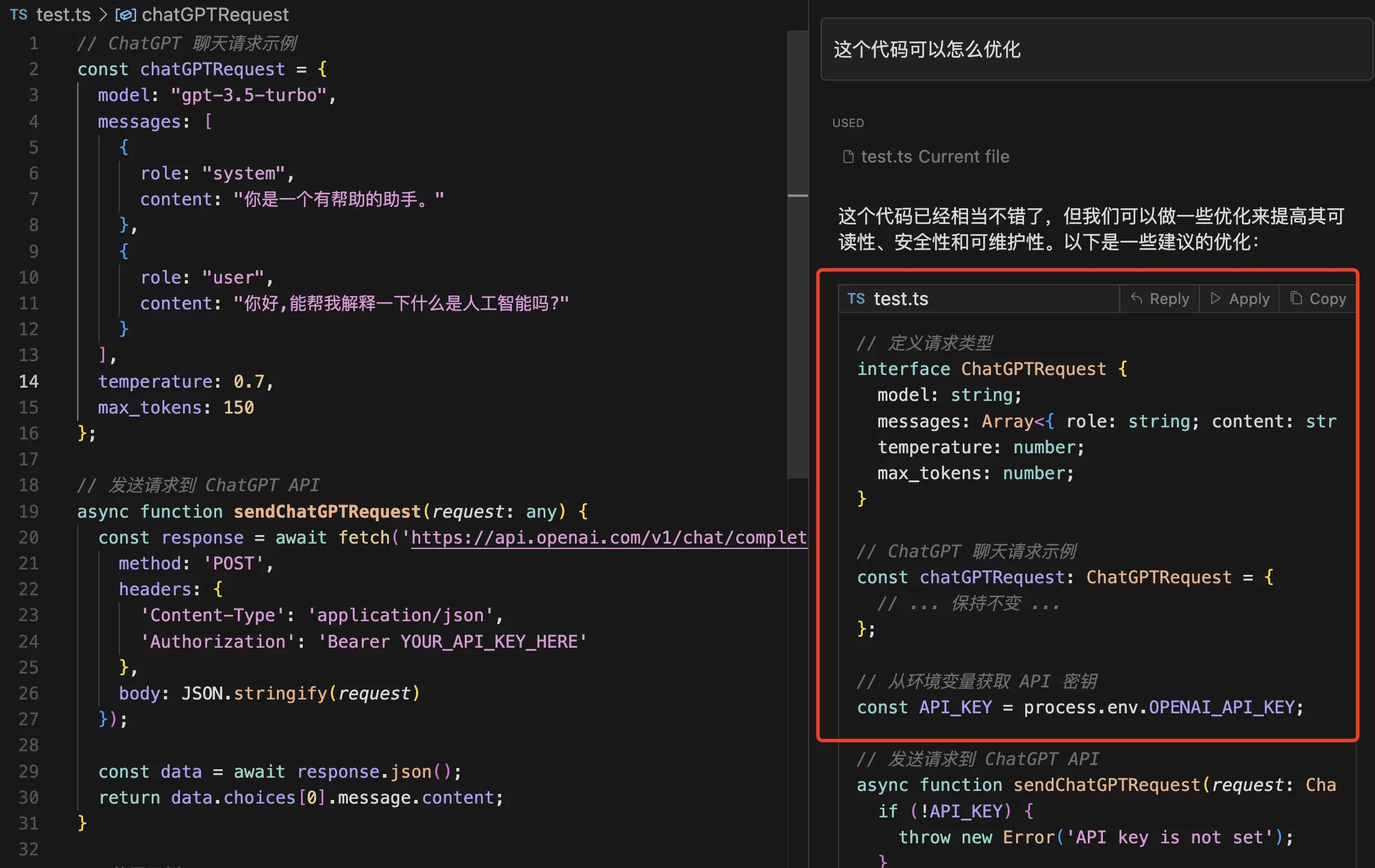Click the chat prompt box 这个代码可以怎么优化
This screenshot has height=868, width=1375.
pos(1096,49)
